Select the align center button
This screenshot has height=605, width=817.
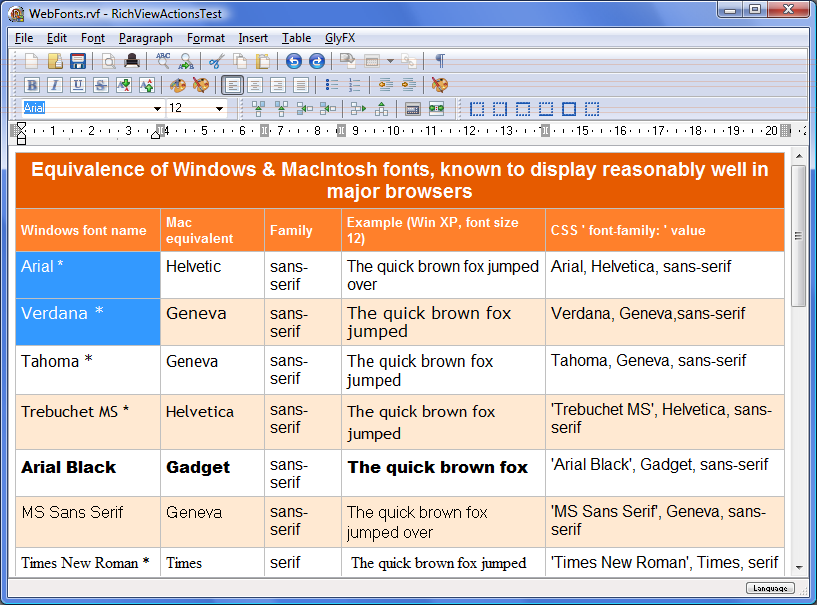[255, 85]
